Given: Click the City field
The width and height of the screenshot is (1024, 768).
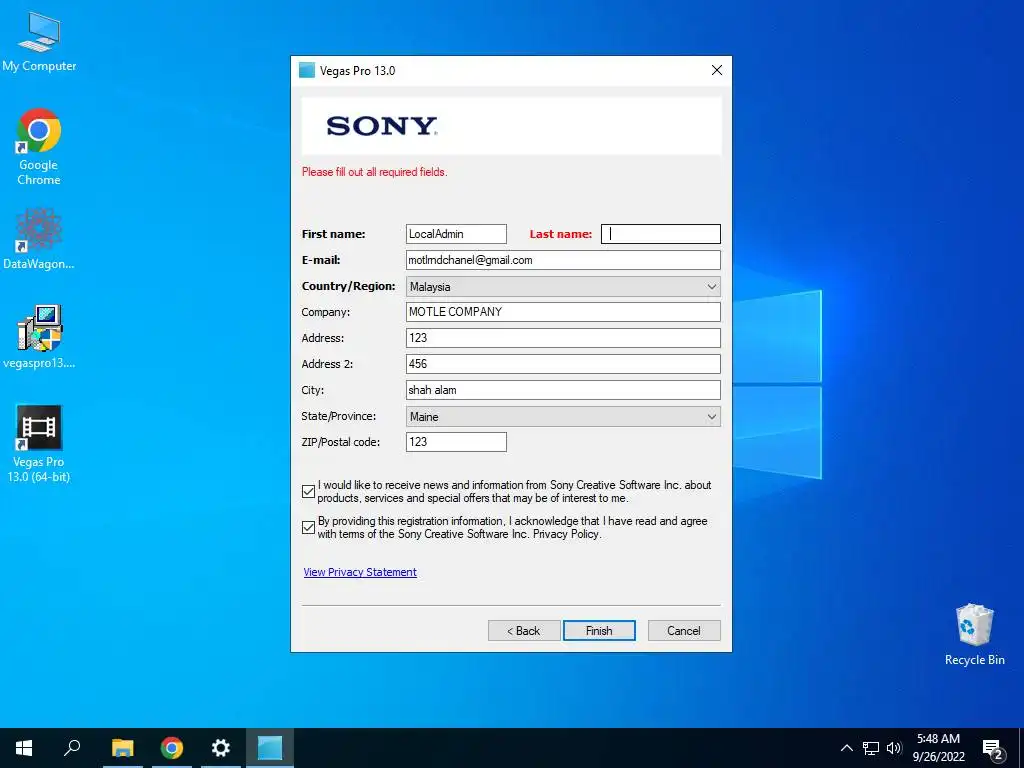Looking at the screenshot, I should [x=563, y=390].
